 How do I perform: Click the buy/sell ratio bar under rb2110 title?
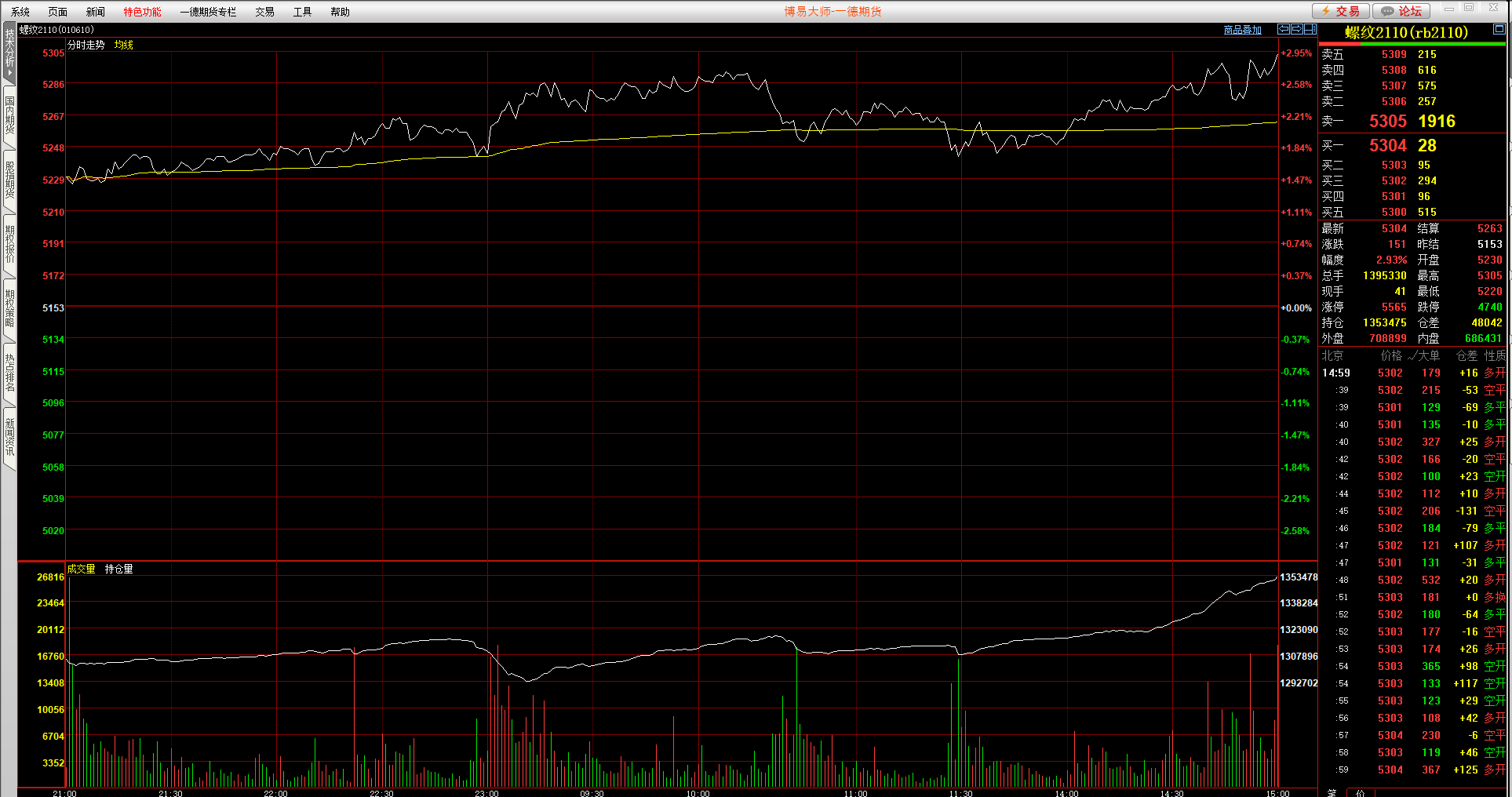pyautogui.click(x=1412, y=44)
